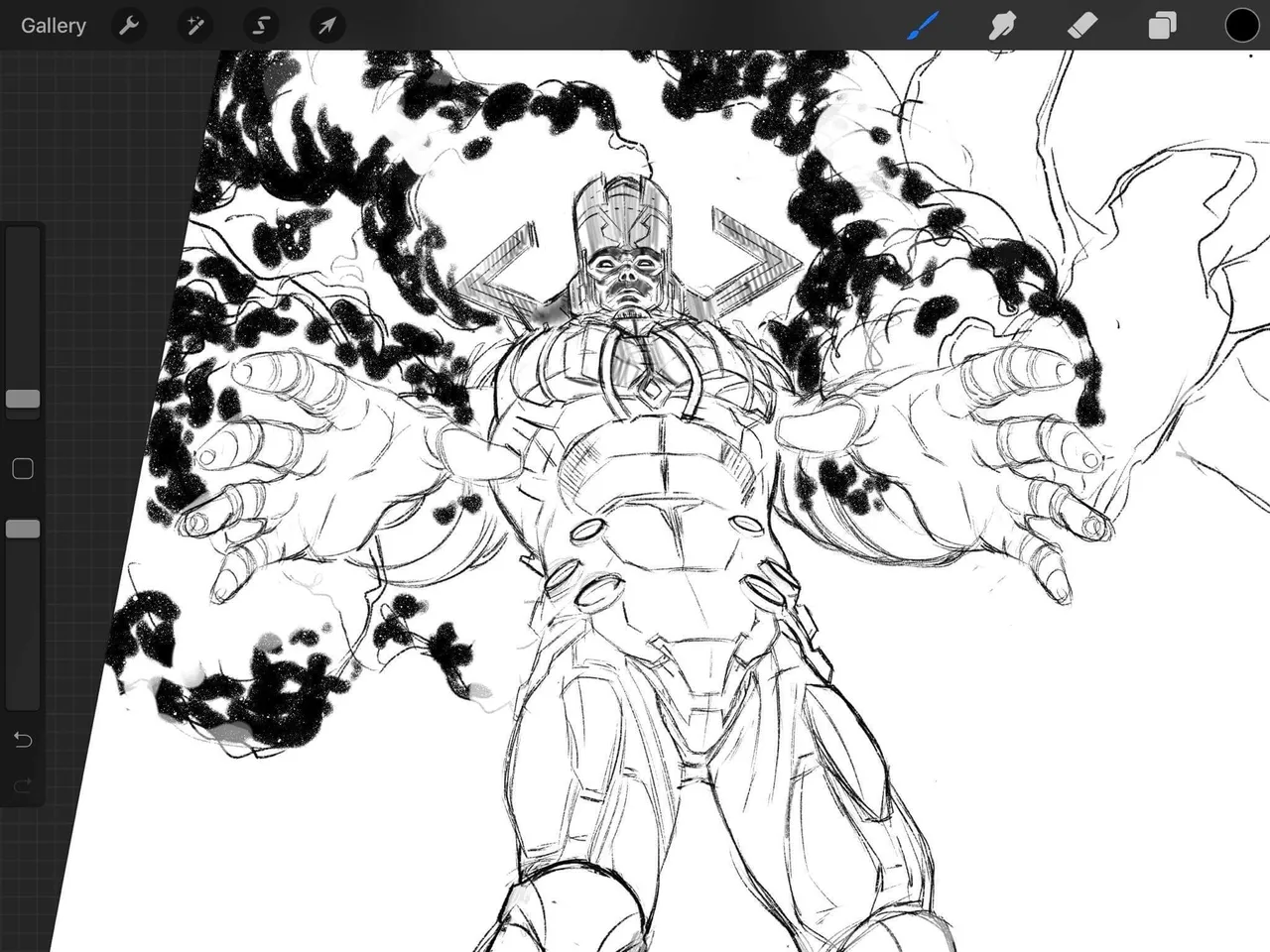Activate the Selection tool
Viewport: 1270px width, 952px height.
pos(261,26)
